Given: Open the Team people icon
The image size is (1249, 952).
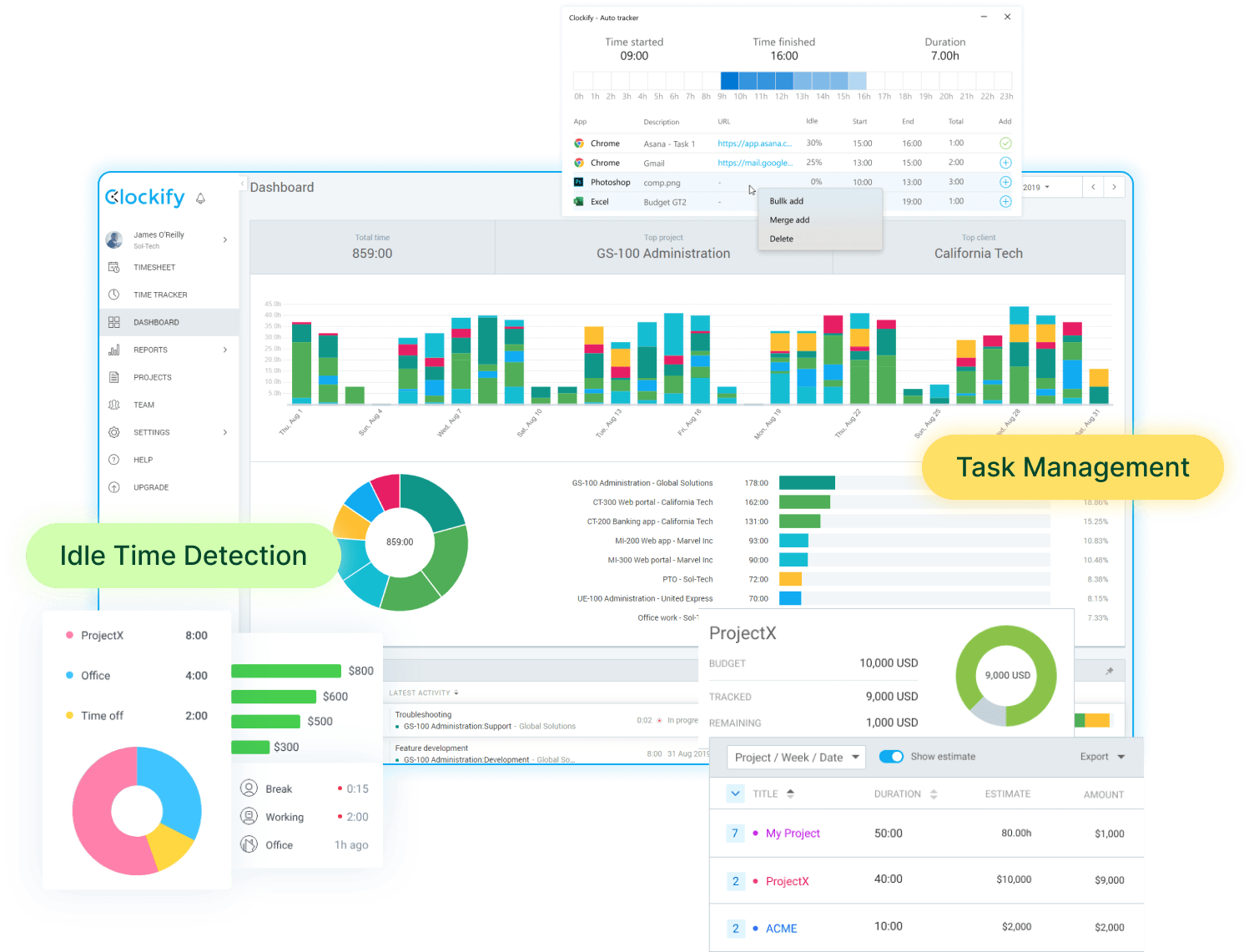Looking at the screenshot, I should coord(114,405).
